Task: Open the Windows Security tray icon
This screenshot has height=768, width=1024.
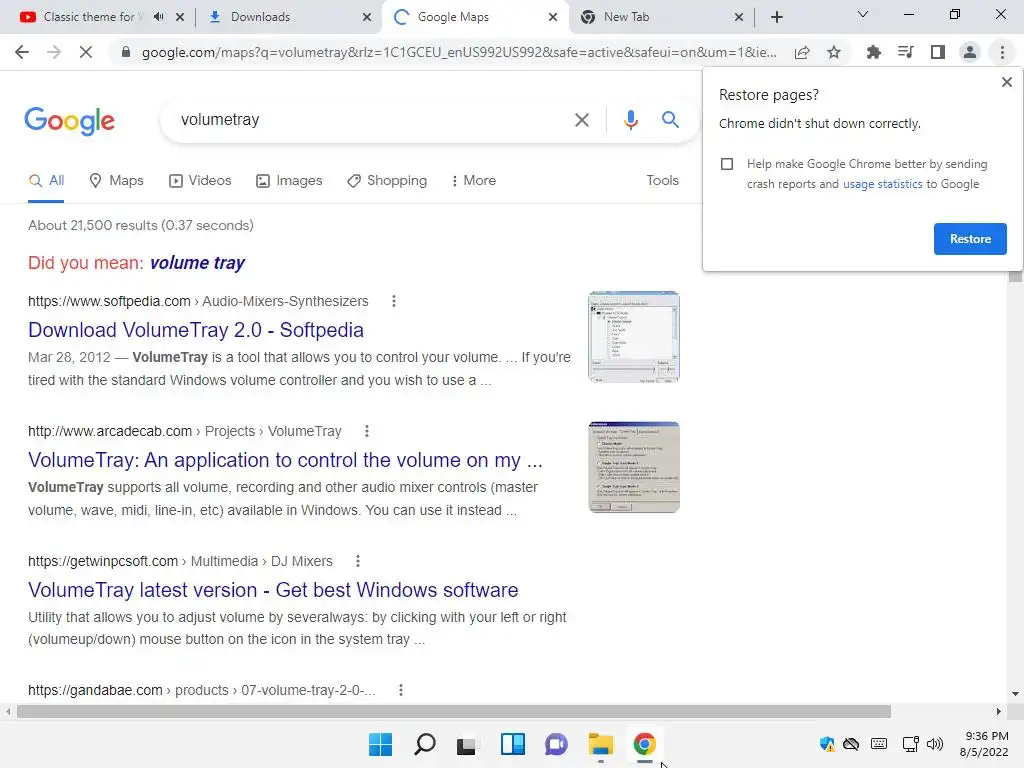Action: (x=827, y=744)
